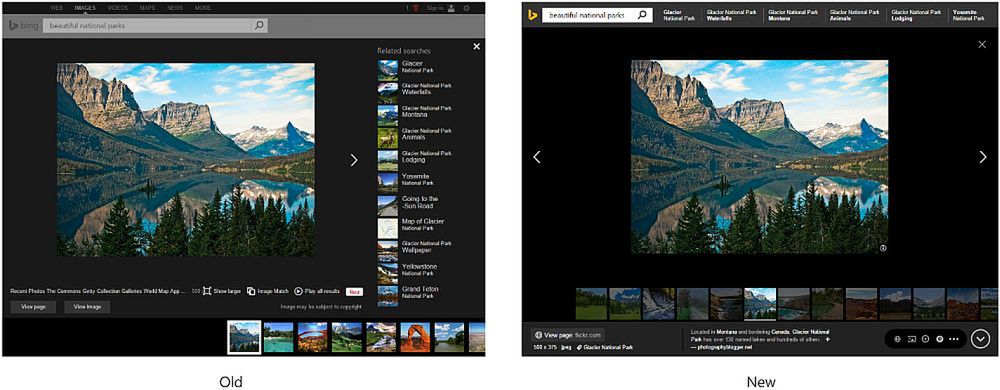1000x390 pixels.
Task: Click the fourth round icon in new toolbar
Action: (940, 339)
